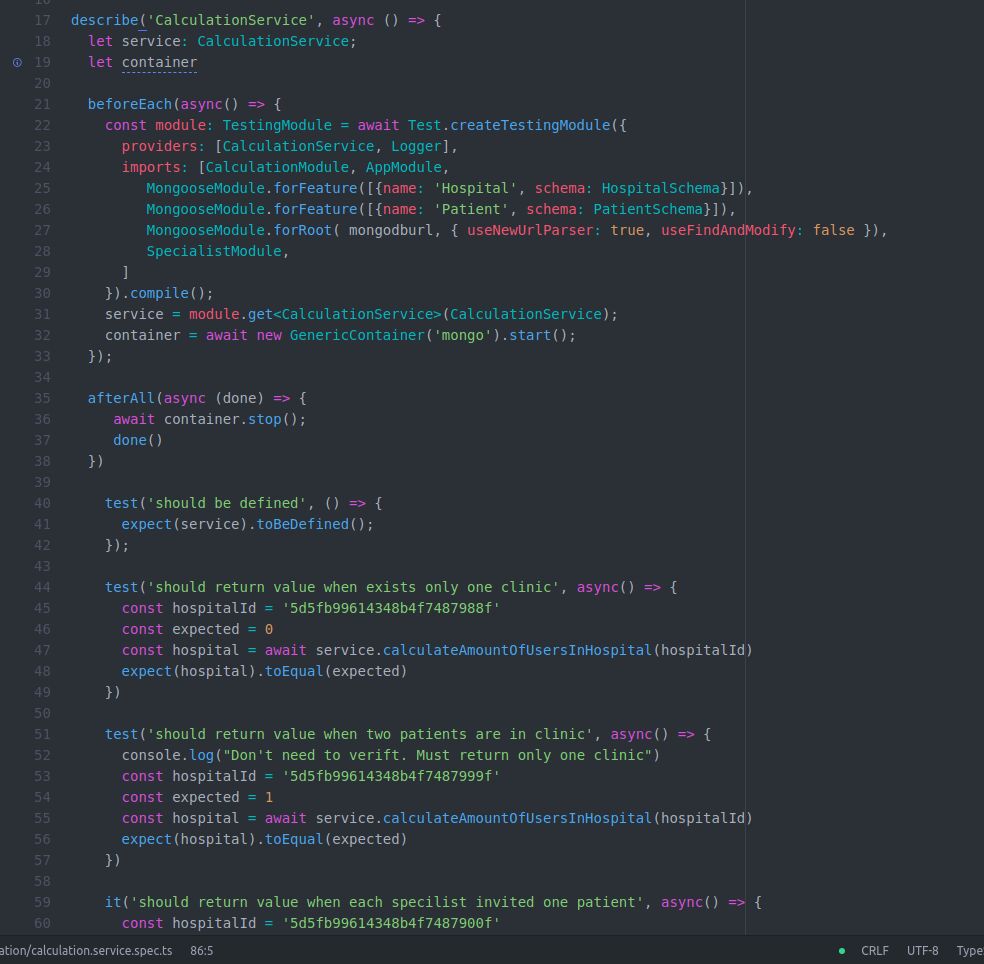Click 'stop' method call on line 36

pyautogui.click(x=264, y=419)
